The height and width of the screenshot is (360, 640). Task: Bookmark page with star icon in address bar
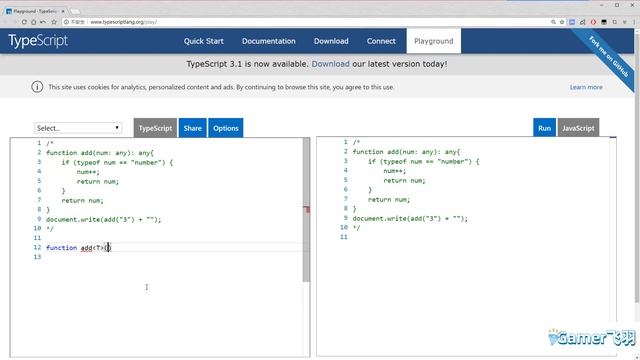click(562, 22)
